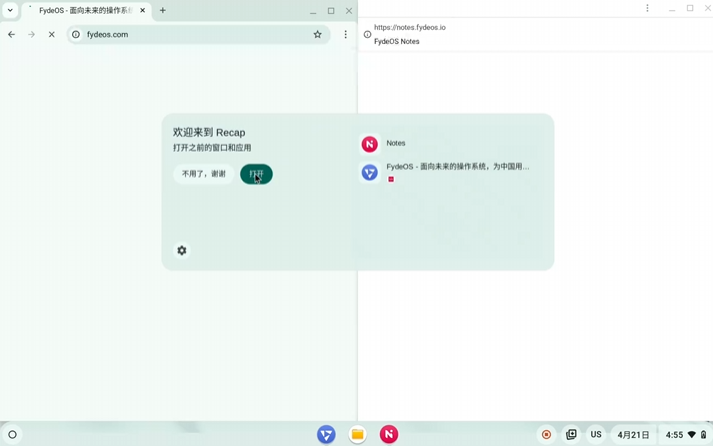
Task: Select the Notes app entry icon in Recap
Action: (370, 144)
